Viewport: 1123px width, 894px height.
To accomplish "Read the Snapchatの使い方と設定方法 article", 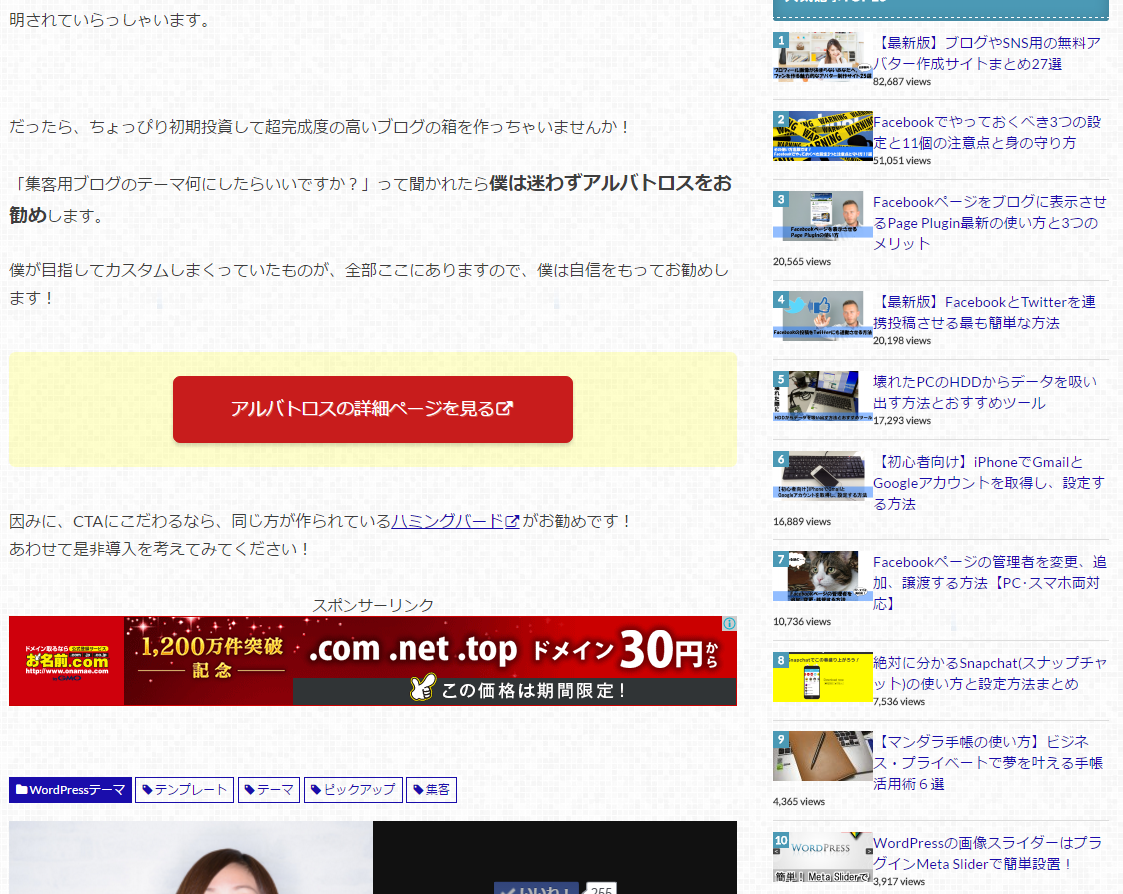I will tap(990, 673).
